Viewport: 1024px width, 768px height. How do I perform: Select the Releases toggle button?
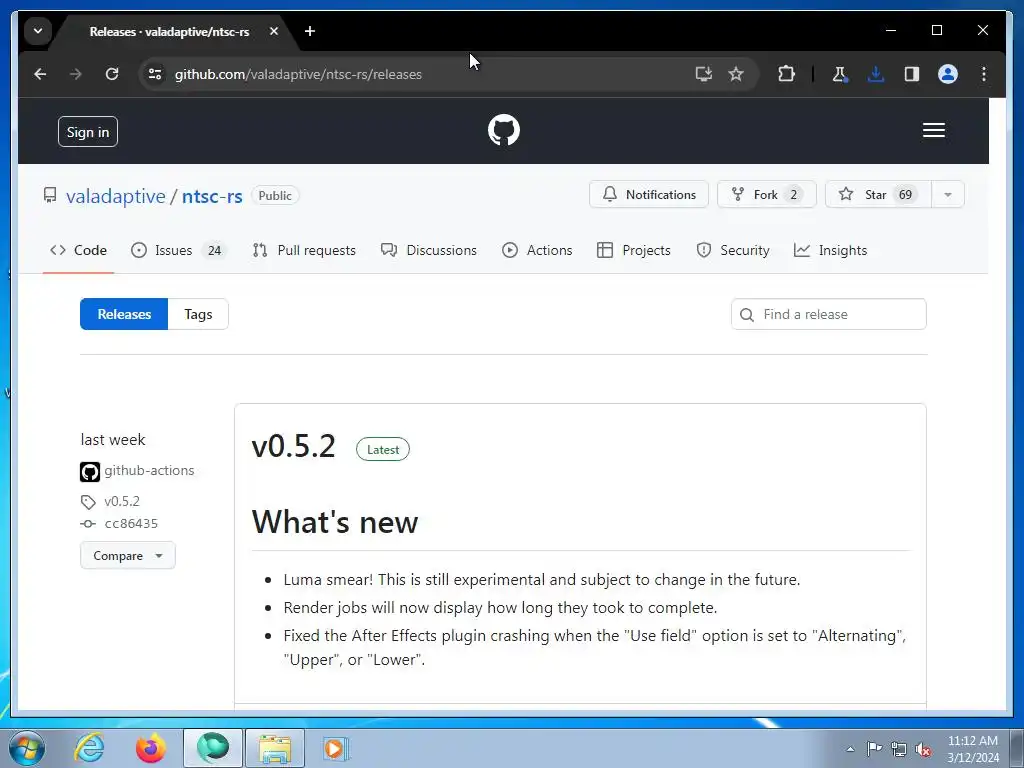pos(124,314)
